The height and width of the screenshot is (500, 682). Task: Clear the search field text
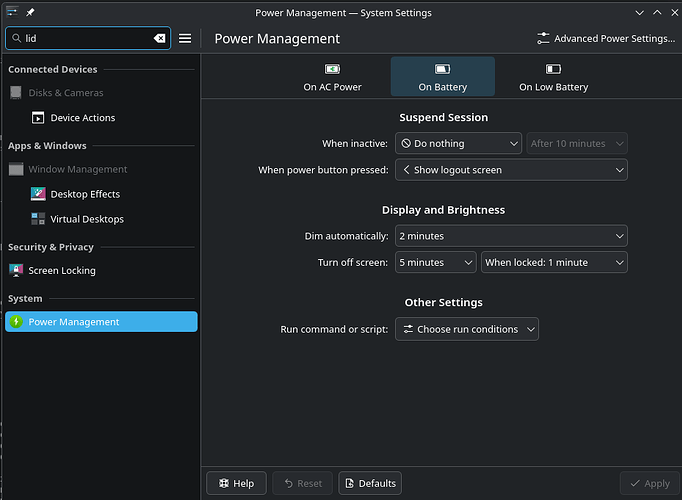[x=159, y=38]
